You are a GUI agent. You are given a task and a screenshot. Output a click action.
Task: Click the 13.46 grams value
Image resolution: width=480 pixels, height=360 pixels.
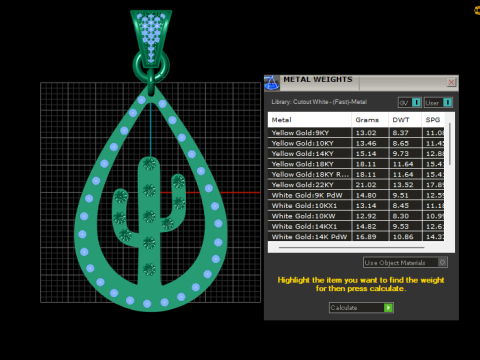point(366,143)
